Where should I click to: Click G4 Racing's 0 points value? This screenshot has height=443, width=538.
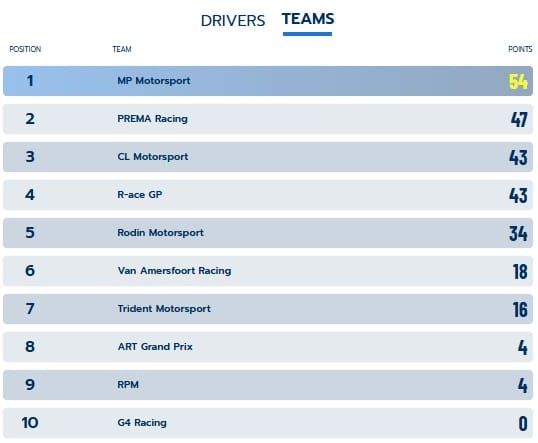click(x=523, y=423)
